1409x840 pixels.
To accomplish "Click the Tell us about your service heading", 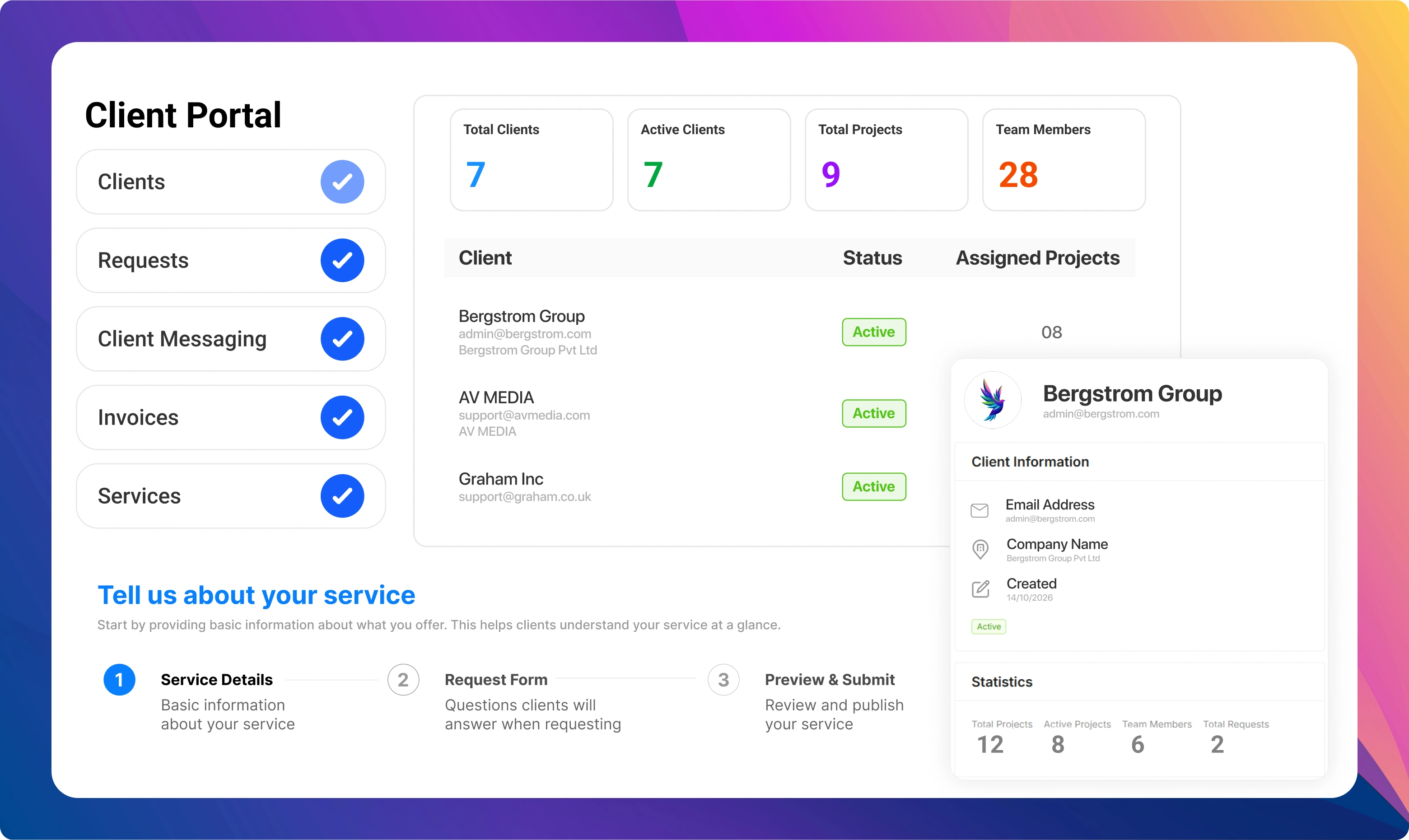I will pos(257,596).
